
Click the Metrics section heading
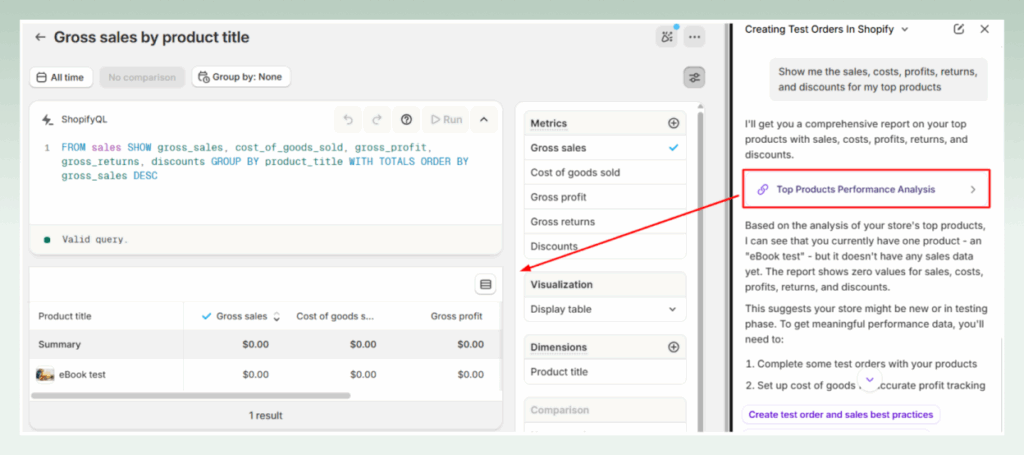pos(549,123)
